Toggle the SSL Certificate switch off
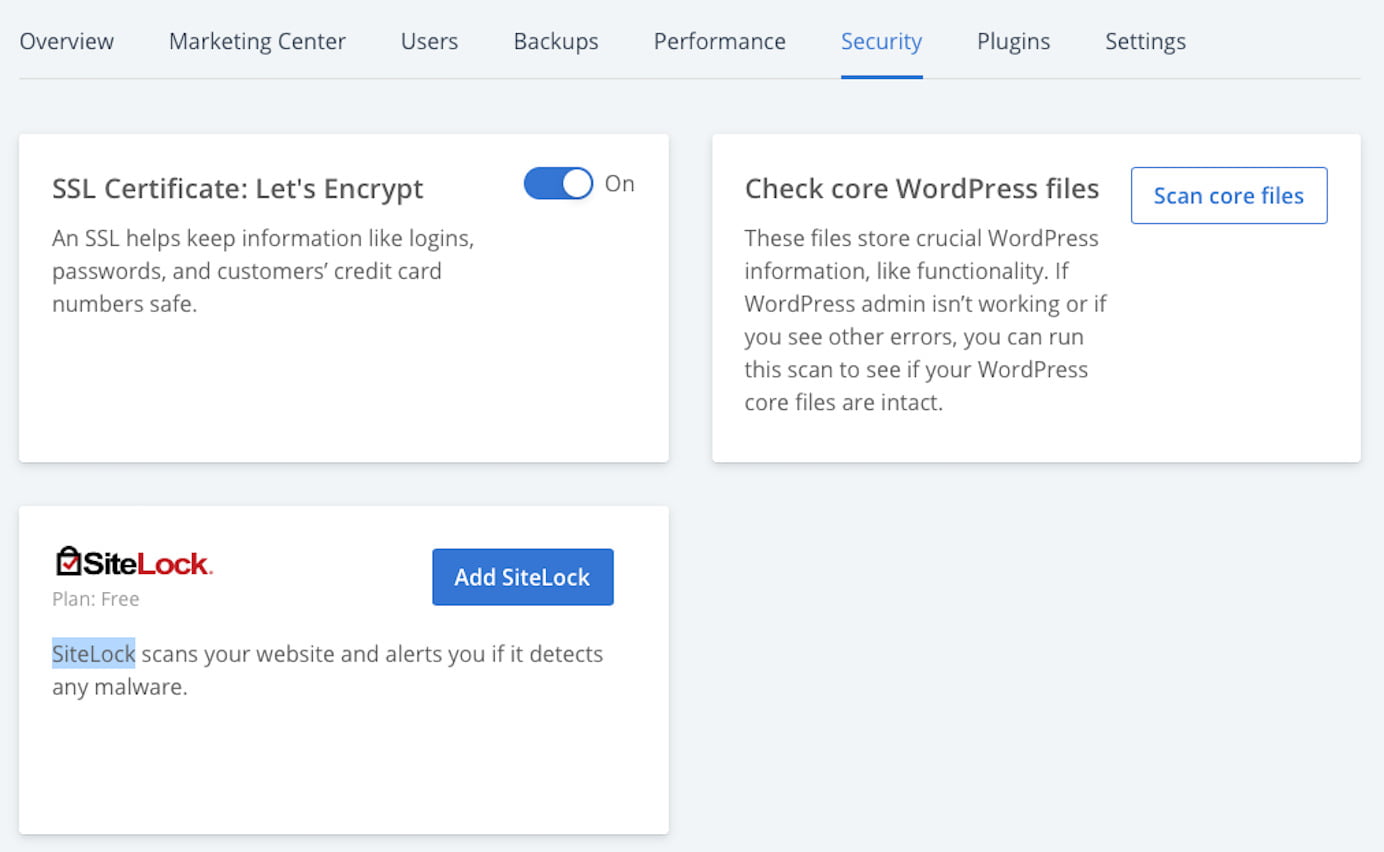 [559, 183]
